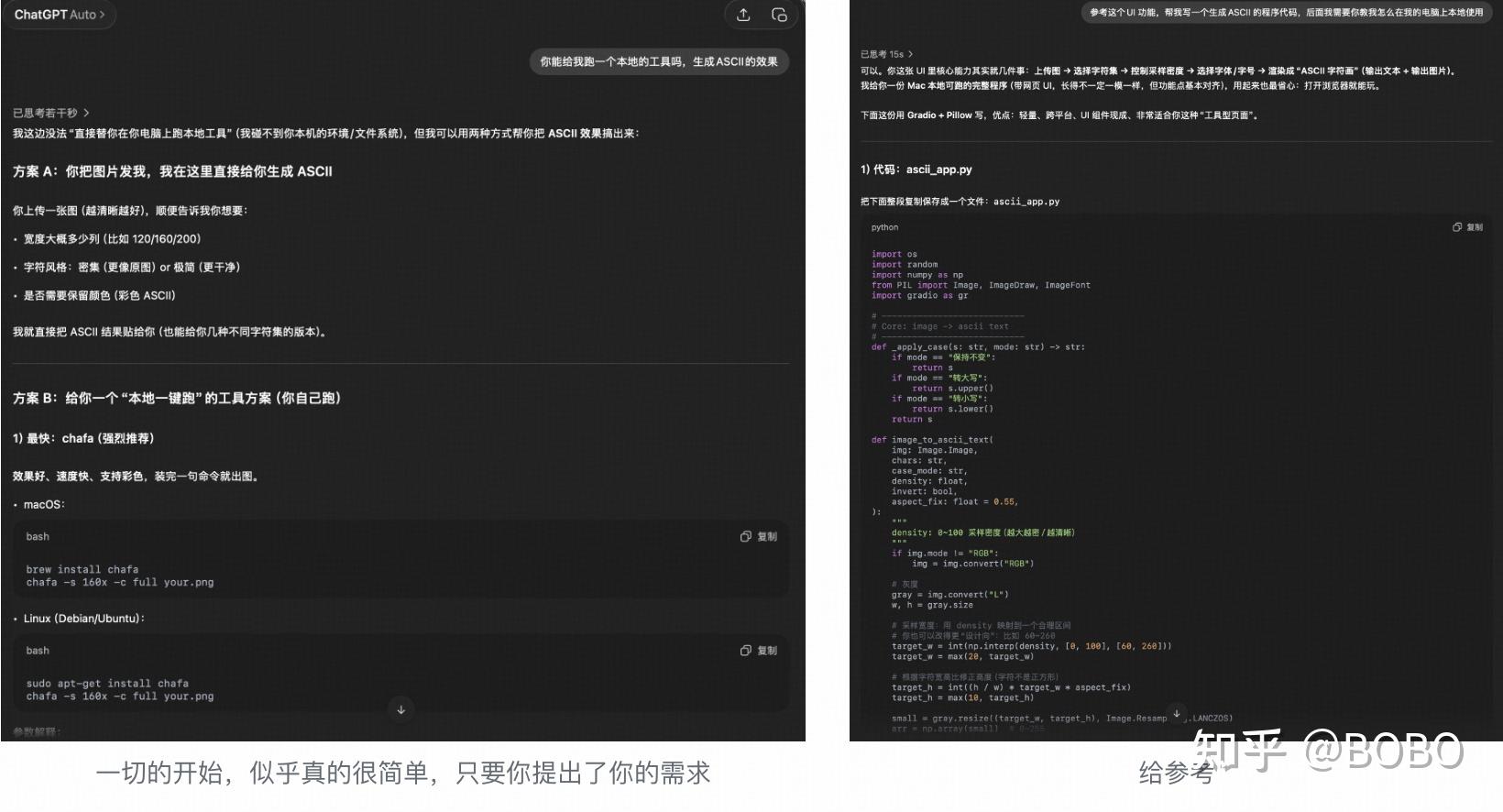Click the line 'from PIL import Image, ImageDraw, ImageFont'
1503x812 pixels.
[x=981, y=285]
